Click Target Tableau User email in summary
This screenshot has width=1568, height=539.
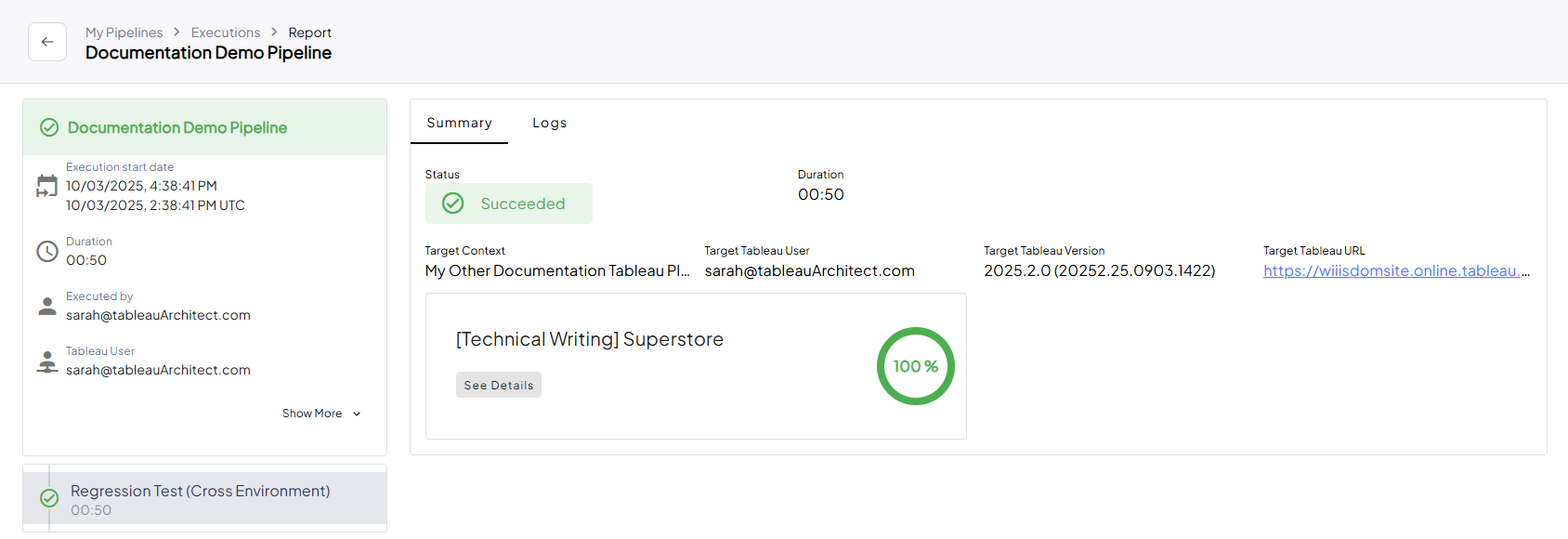click(x=809, y=270)
